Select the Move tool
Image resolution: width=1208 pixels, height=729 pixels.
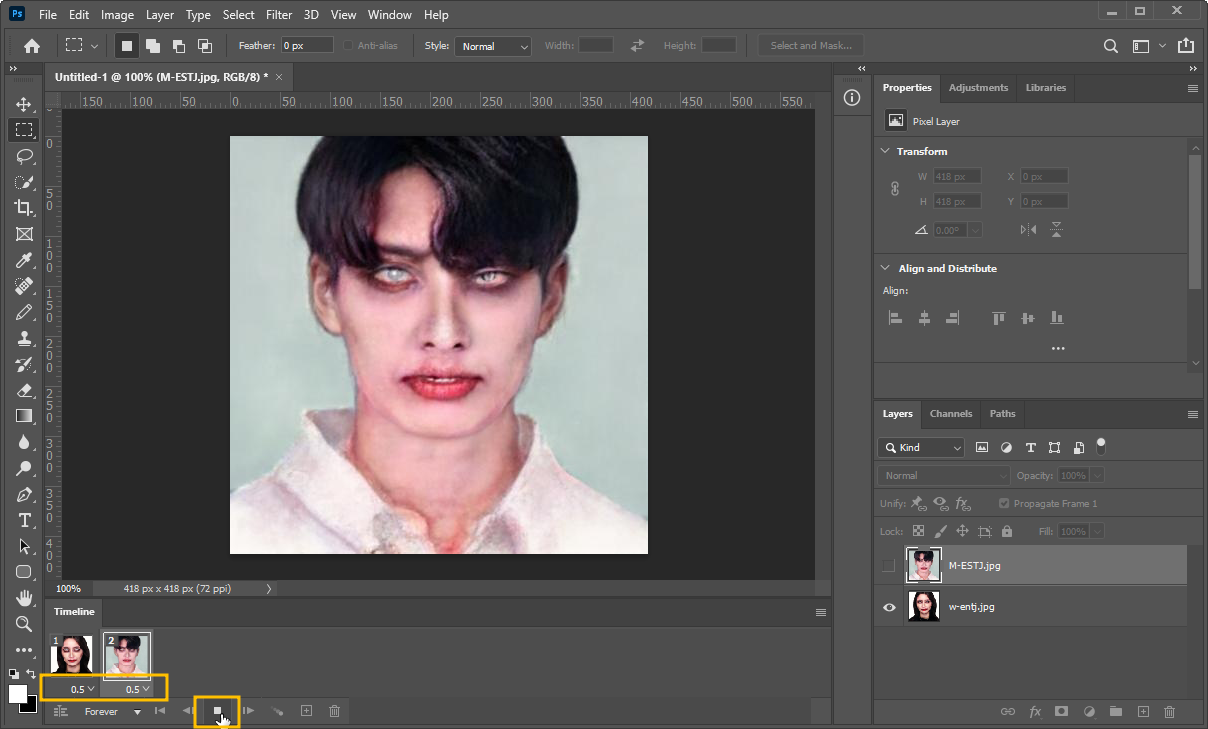[24, 104]
